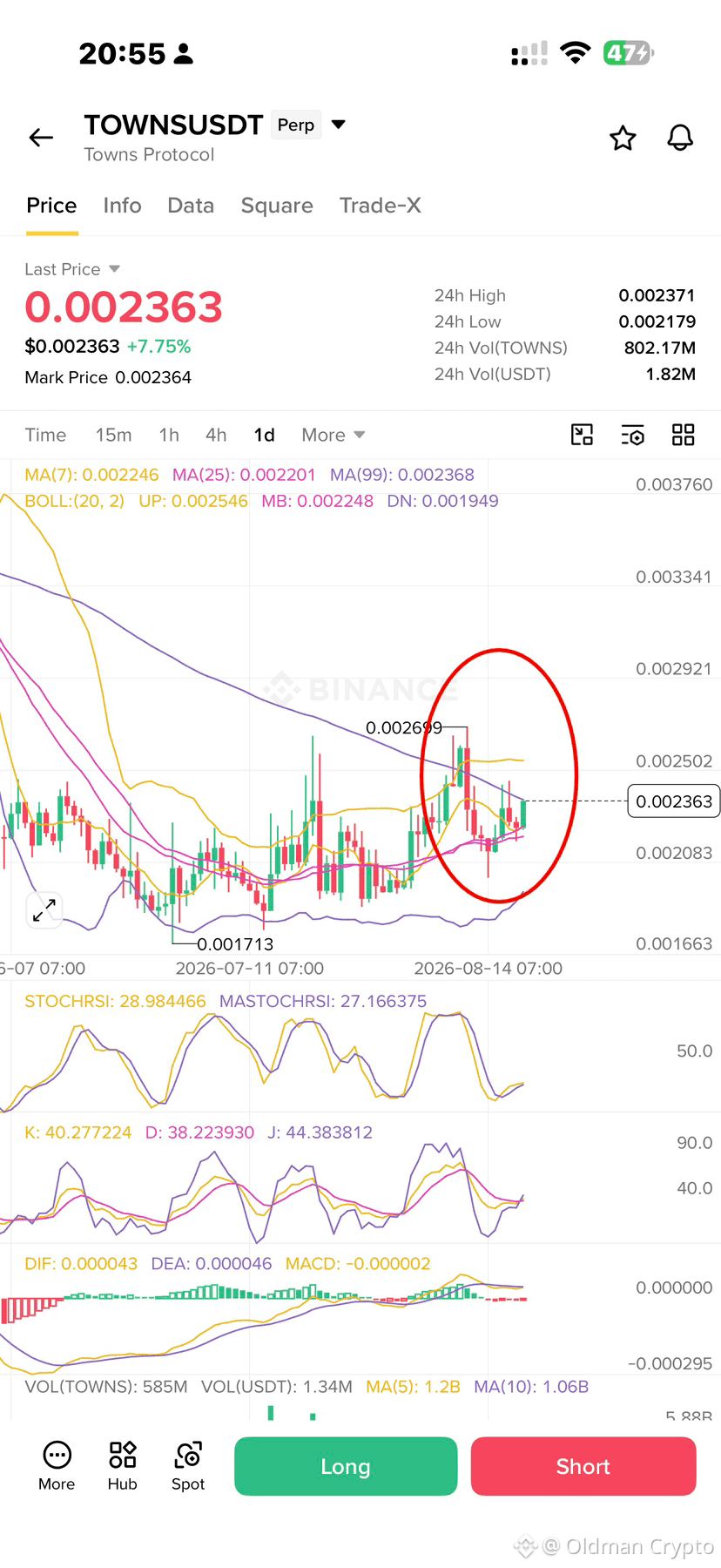721x1568 pixels.
Task: Tap the MA(25): 0.002201 indicator label
Action: [244, 475]
